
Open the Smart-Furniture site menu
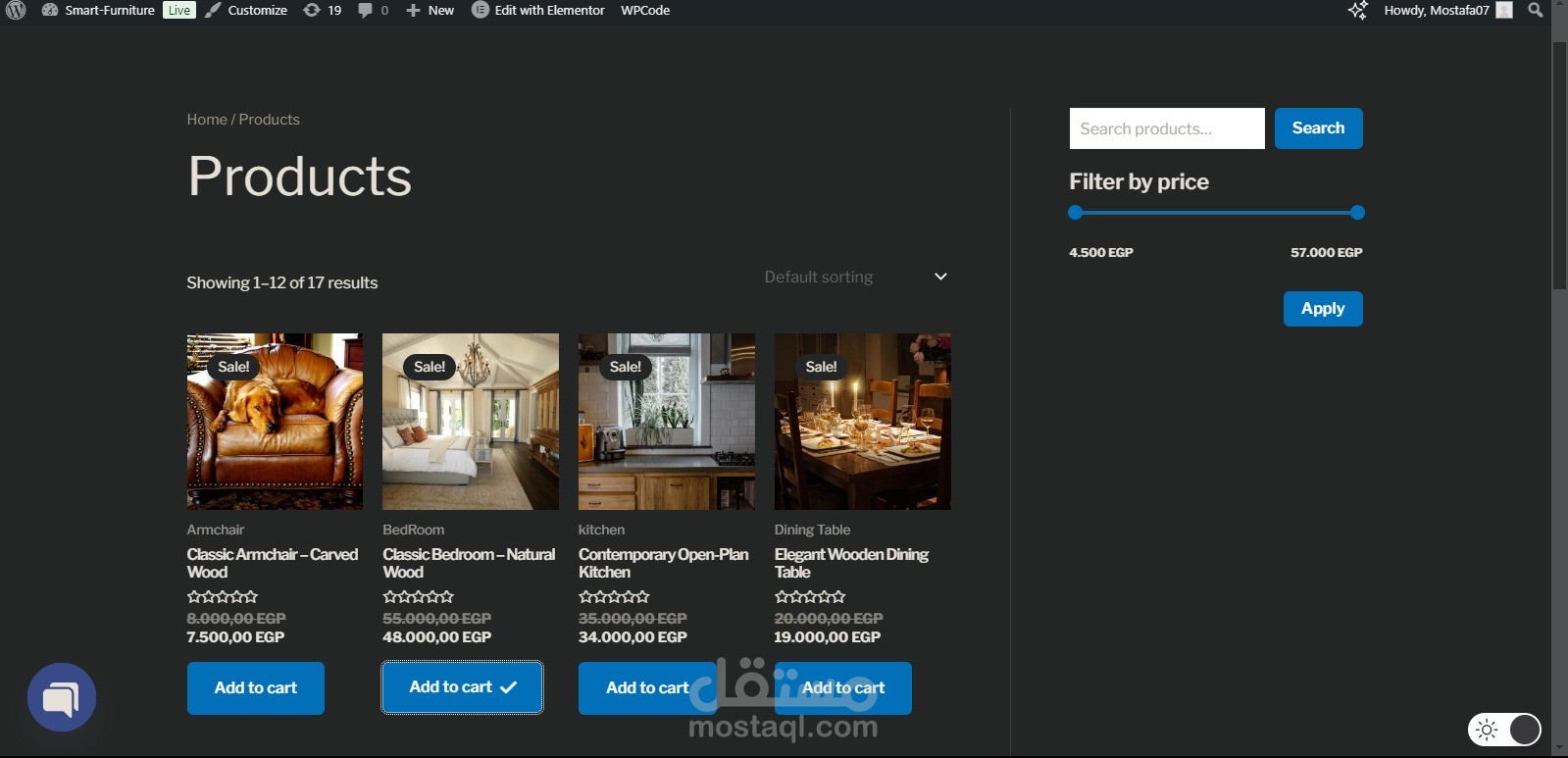click(98, 10)
